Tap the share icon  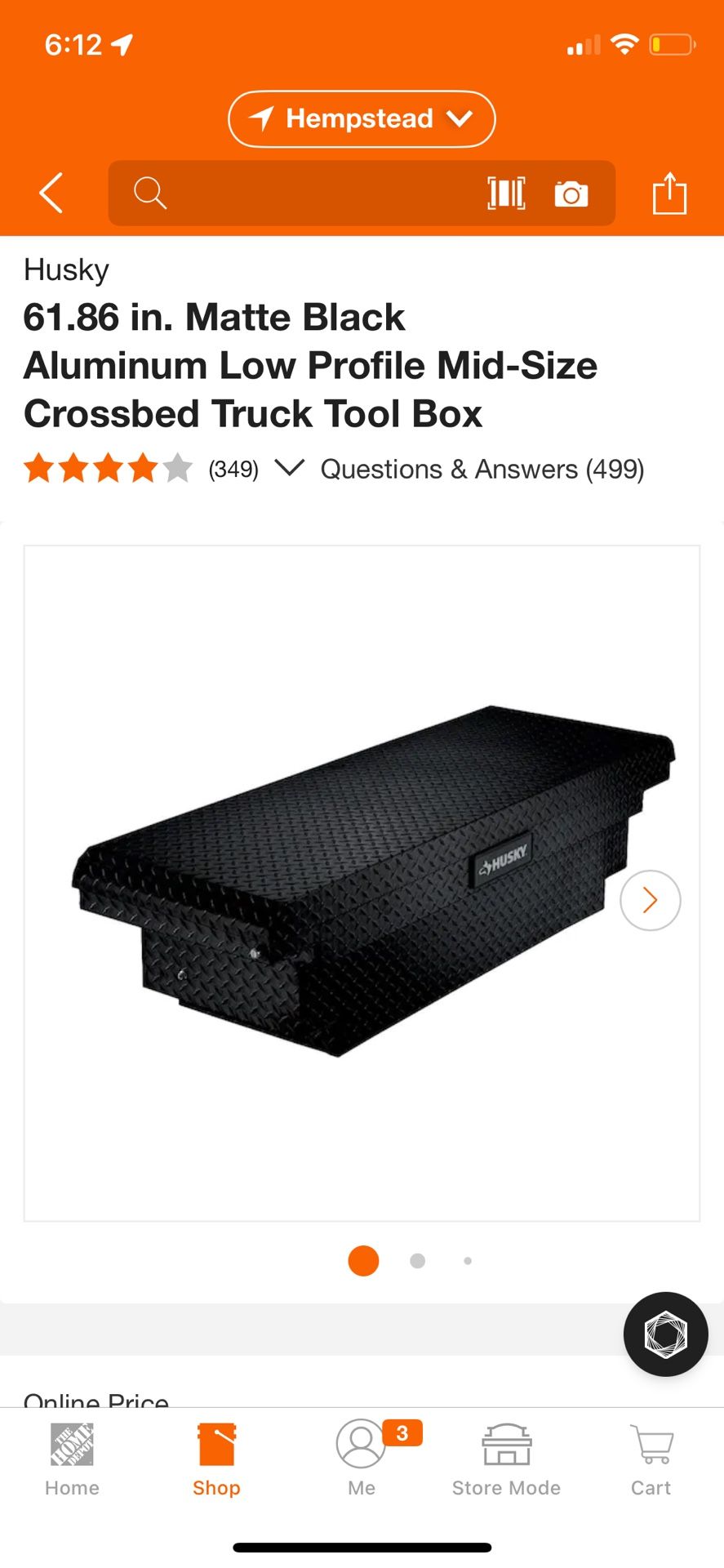(x=669, y=193)
